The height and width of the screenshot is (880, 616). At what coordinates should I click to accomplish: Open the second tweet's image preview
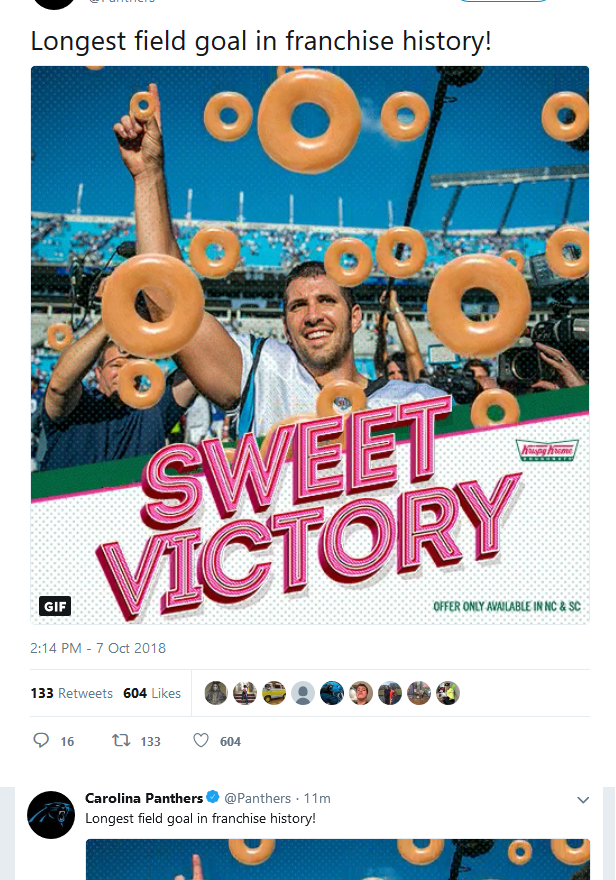[x=338, y=859]
